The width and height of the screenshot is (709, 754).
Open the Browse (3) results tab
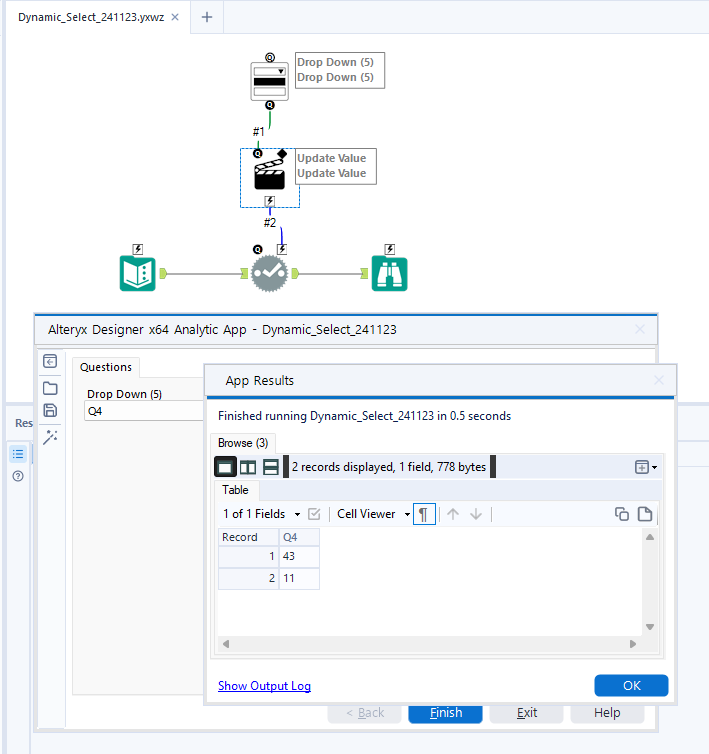(x=243, y=443)
